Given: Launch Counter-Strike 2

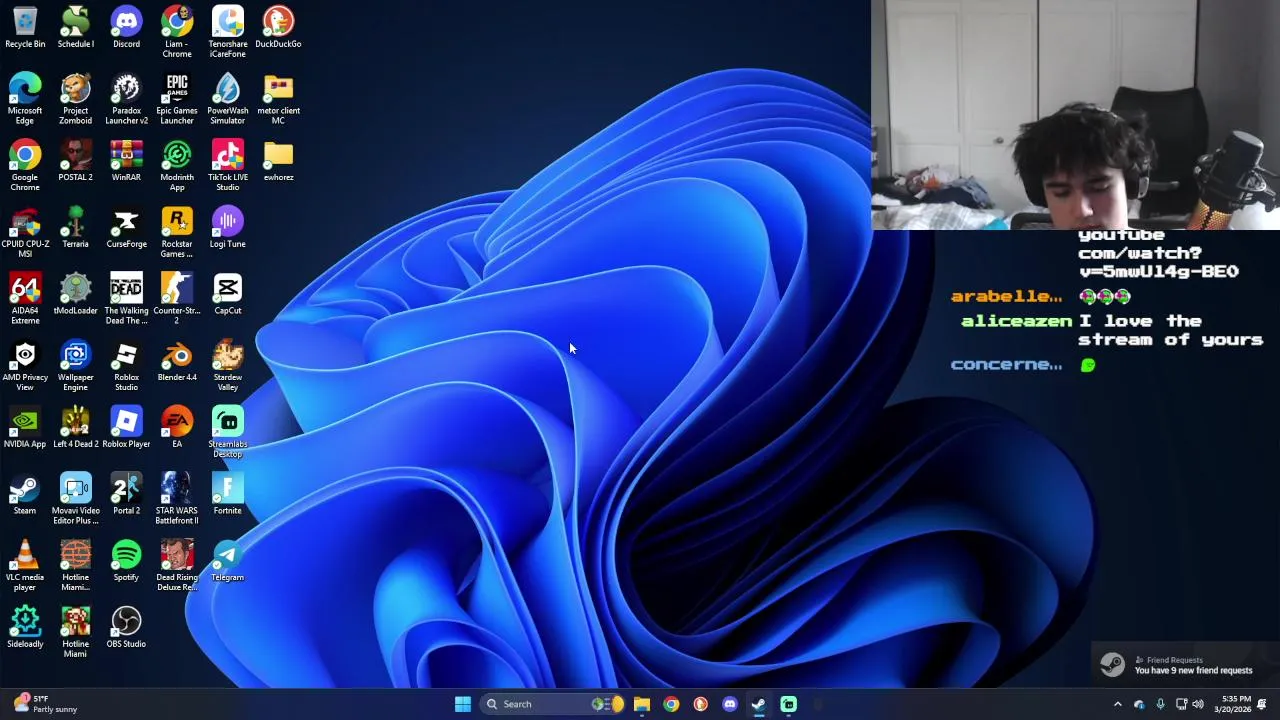Looking at the screenshot, I should (x=177, y=300).
